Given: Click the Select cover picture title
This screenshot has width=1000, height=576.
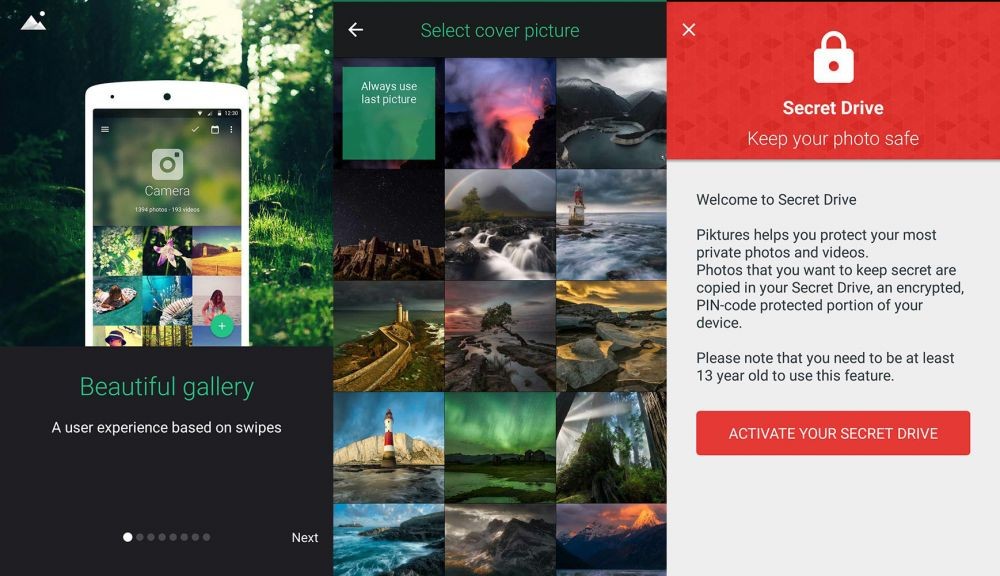Looking at the screenshot, I should pos(500,31).
